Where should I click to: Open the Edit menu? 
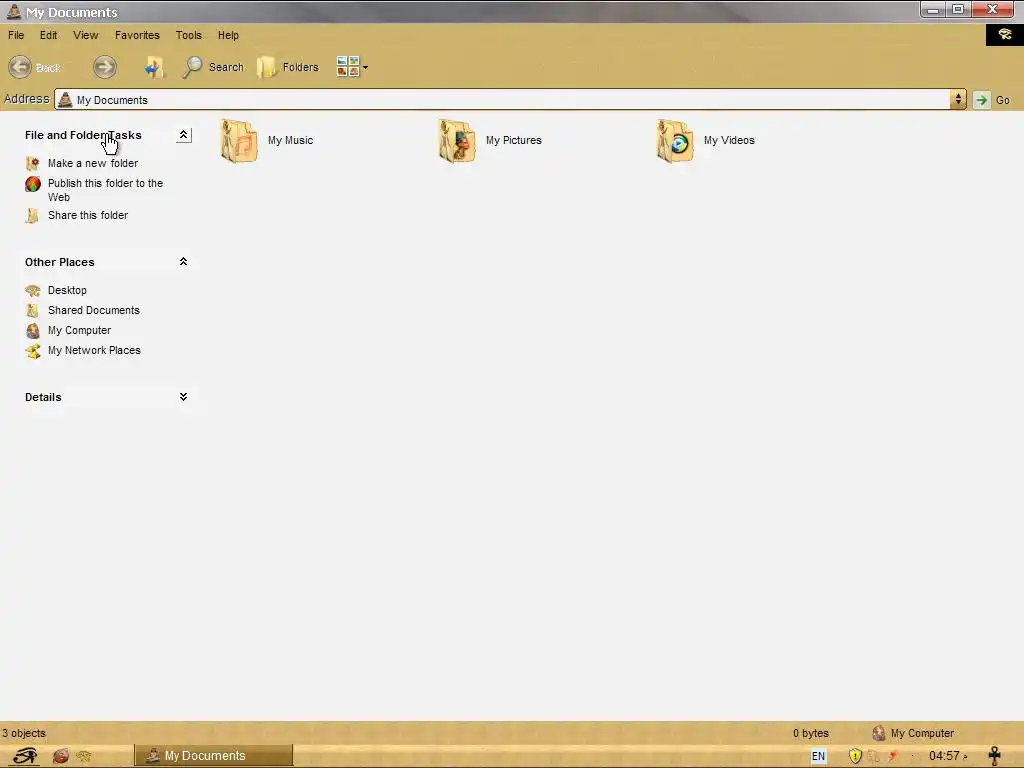48,35
